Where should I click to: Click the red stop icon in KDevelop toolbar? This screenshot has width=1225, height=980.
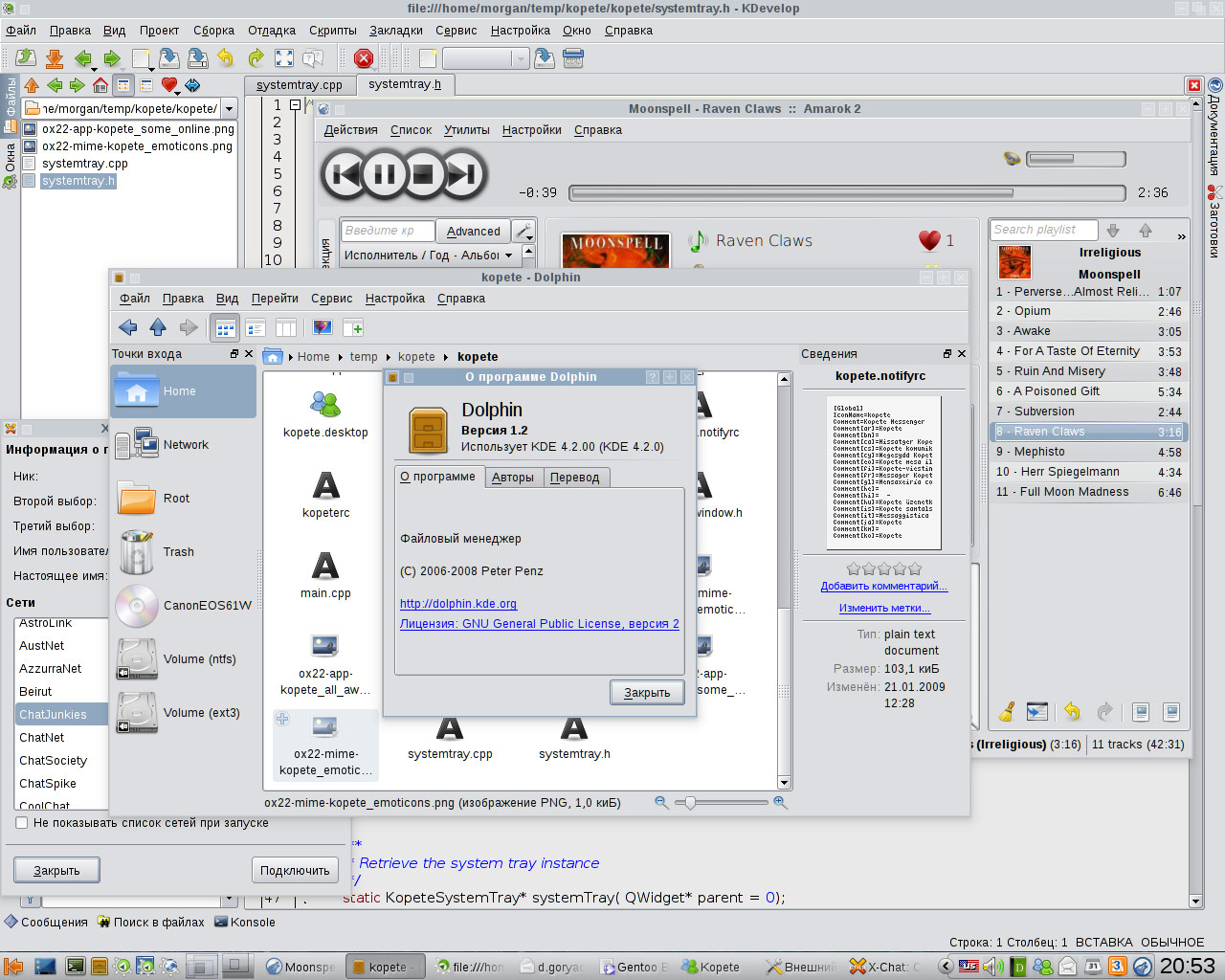click(364, 58)
